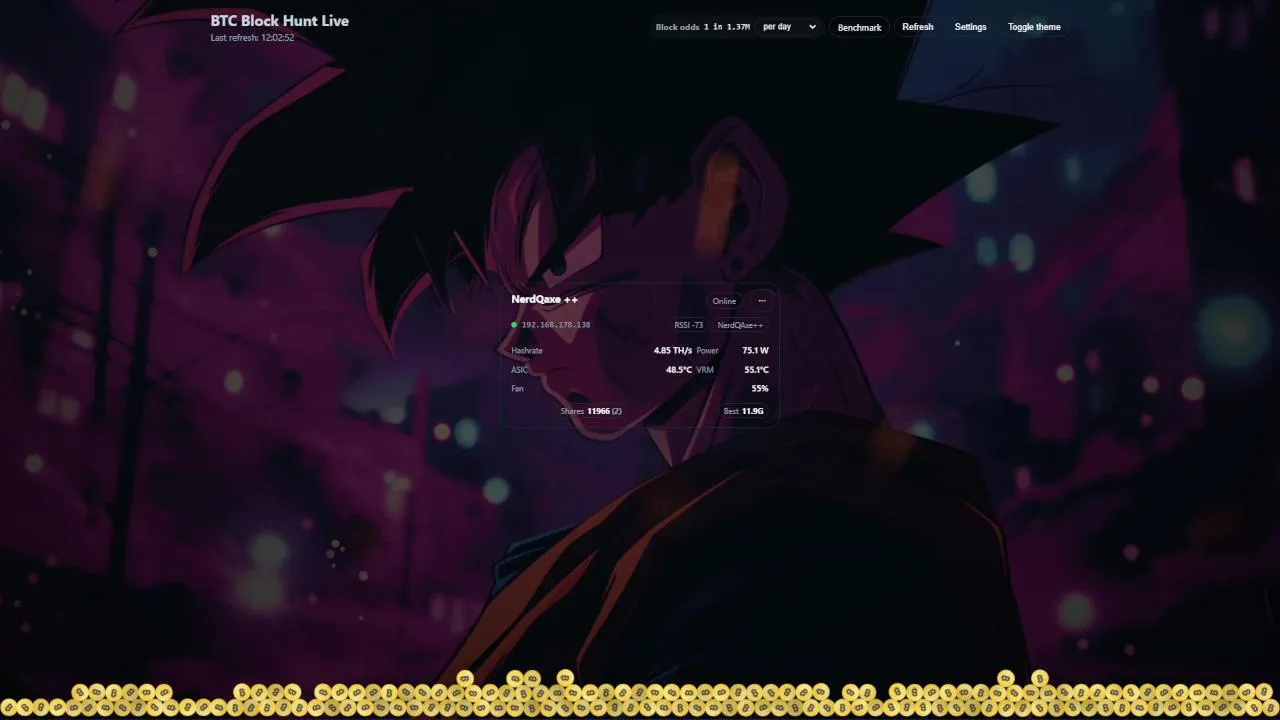The height and width of the screenshot is (720, 1280).
Task: Click the NerdQAxe++ model badge
Action: point(740,325)
